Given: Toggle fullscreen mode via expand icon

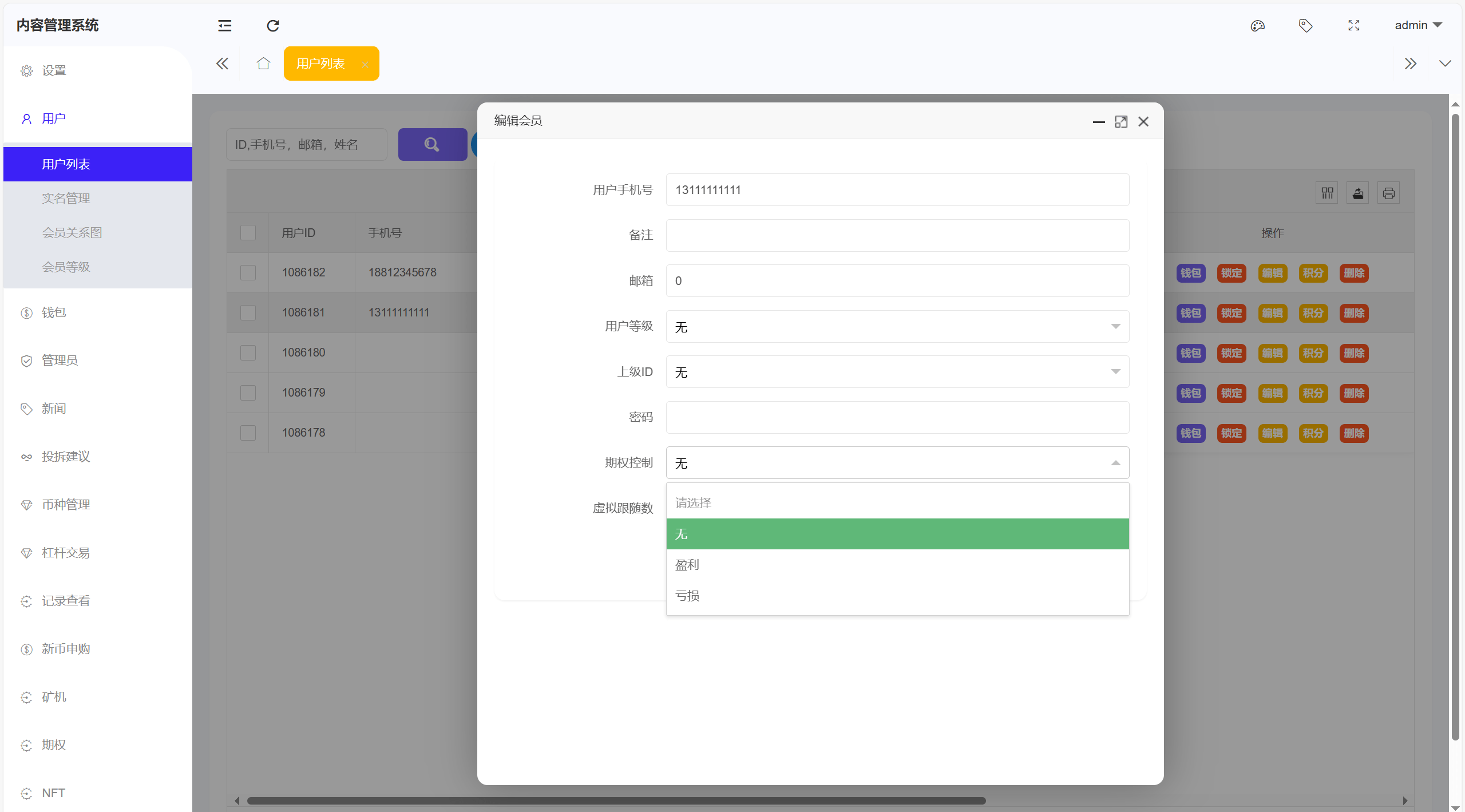Looking at the screenshot, I should tap(1354, 26).
